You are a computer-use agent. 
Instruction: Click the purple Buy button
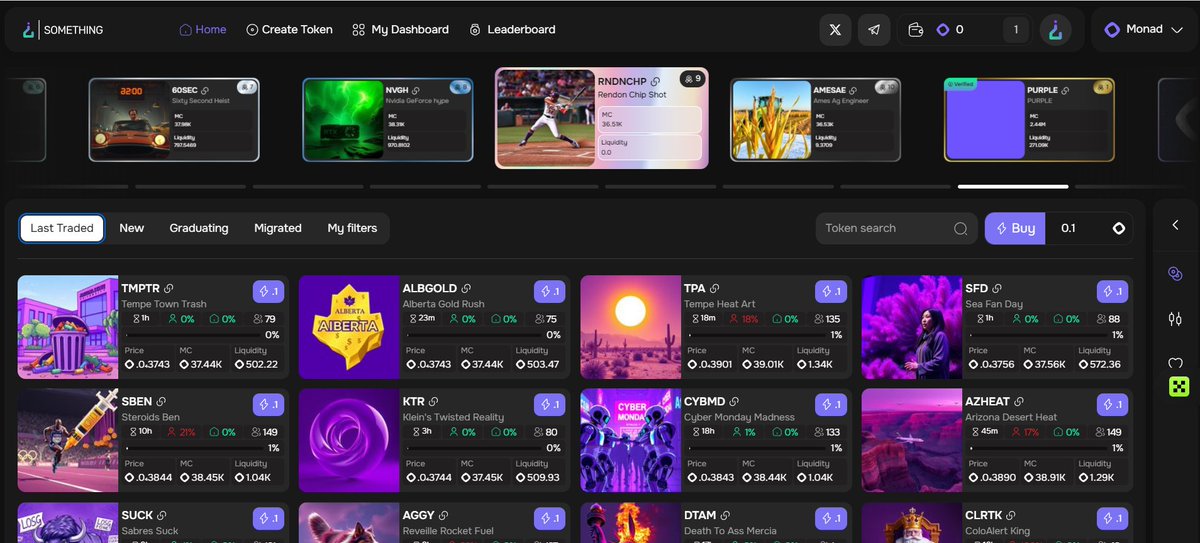coord(1015,228)
